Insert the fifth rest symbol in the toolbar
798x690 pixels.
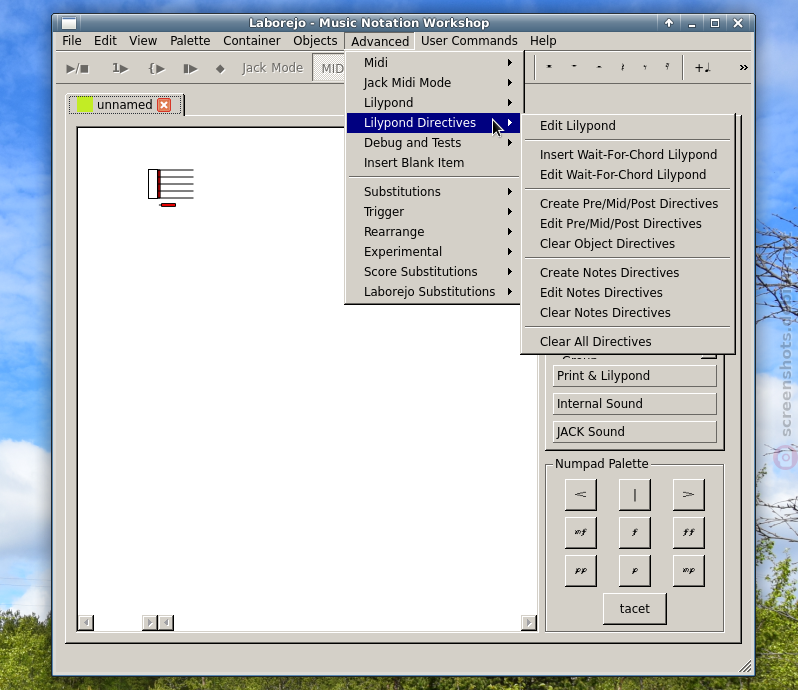point(645,67)
